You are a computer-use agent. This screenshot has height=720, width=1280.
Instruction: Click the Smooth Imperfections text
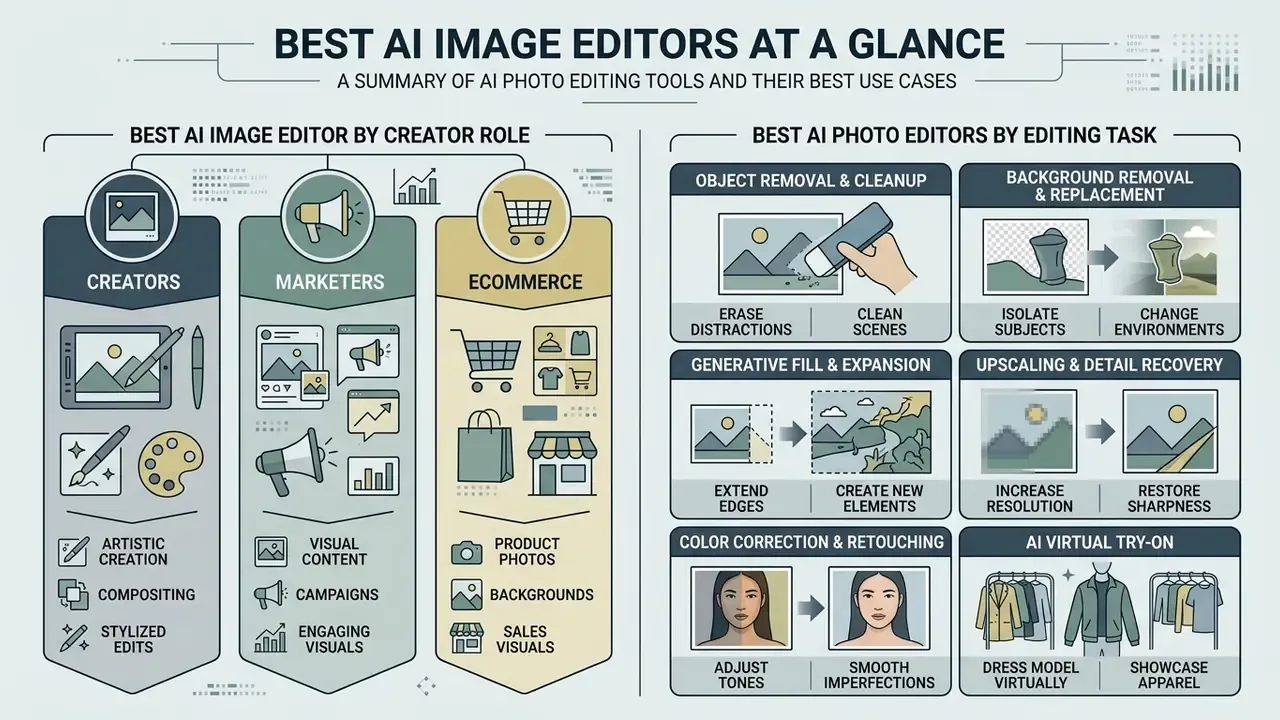tap(880, 675)
